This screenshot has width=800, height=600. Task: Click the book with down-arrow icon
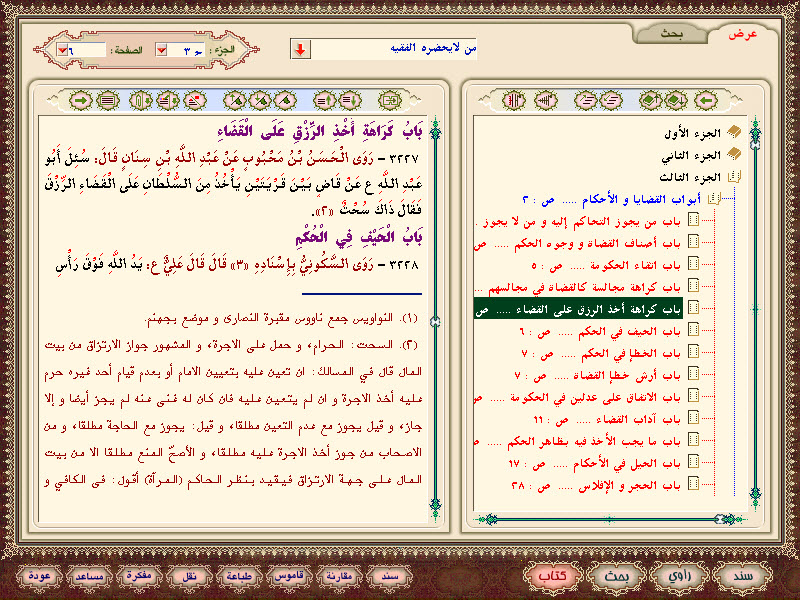click(676, 101)
